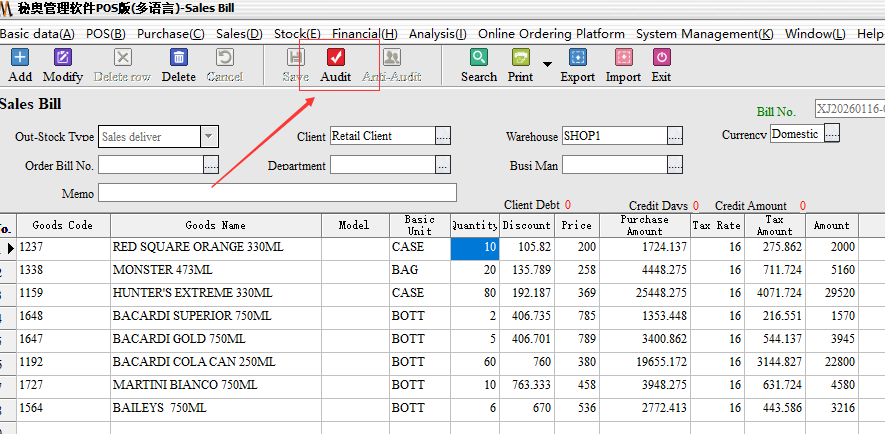The image size is (885, 434).
Task: Click the Print toolbar icon
Action: 520,58
